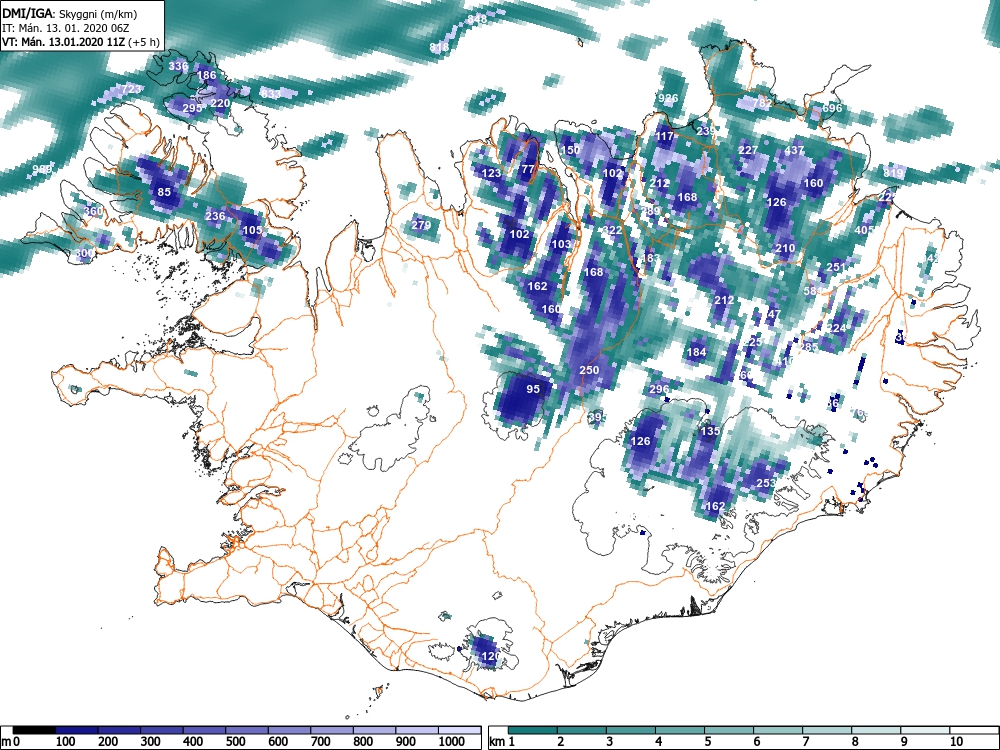Click the visibility value '848'

click(x=476, y=20)
